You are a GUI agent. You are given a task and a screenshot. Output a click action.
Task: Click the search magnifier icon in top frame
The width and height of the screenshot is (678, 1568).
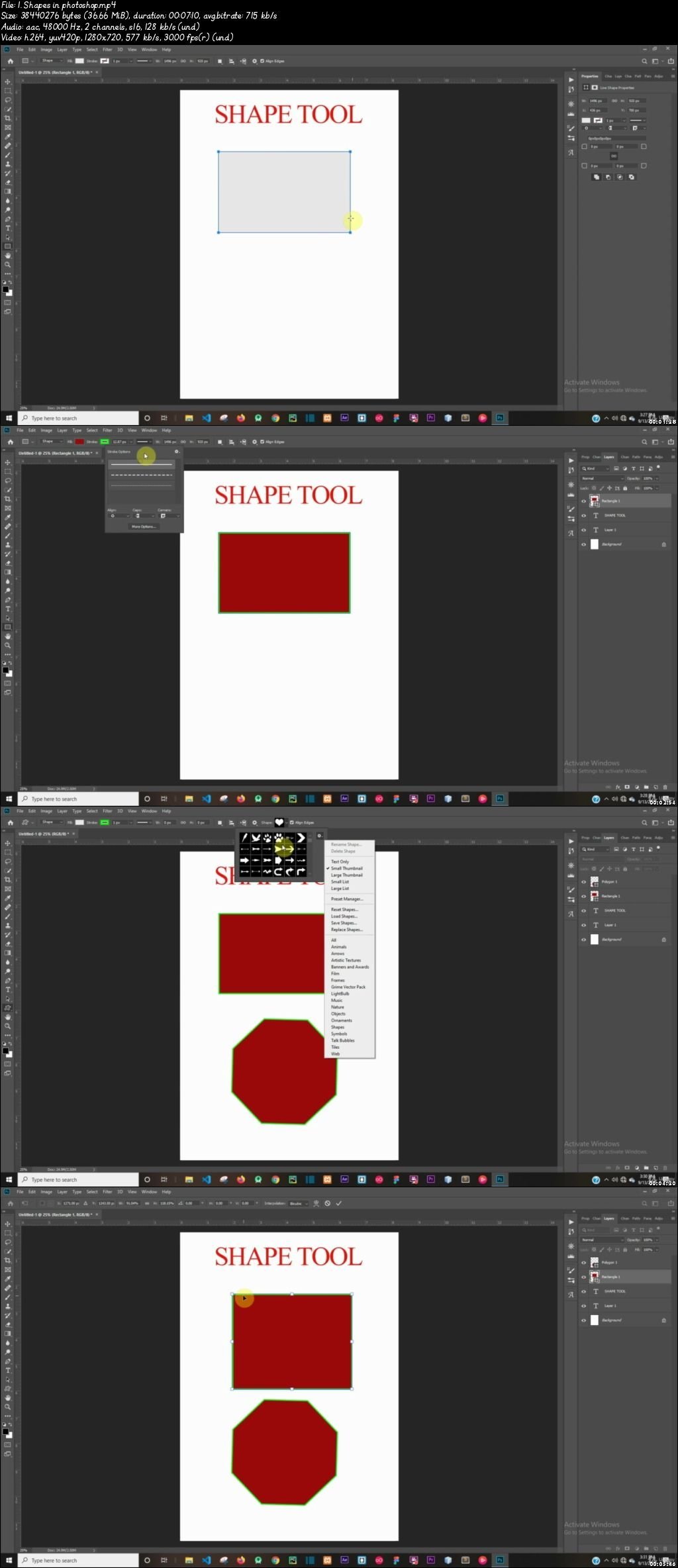[644, 61]
